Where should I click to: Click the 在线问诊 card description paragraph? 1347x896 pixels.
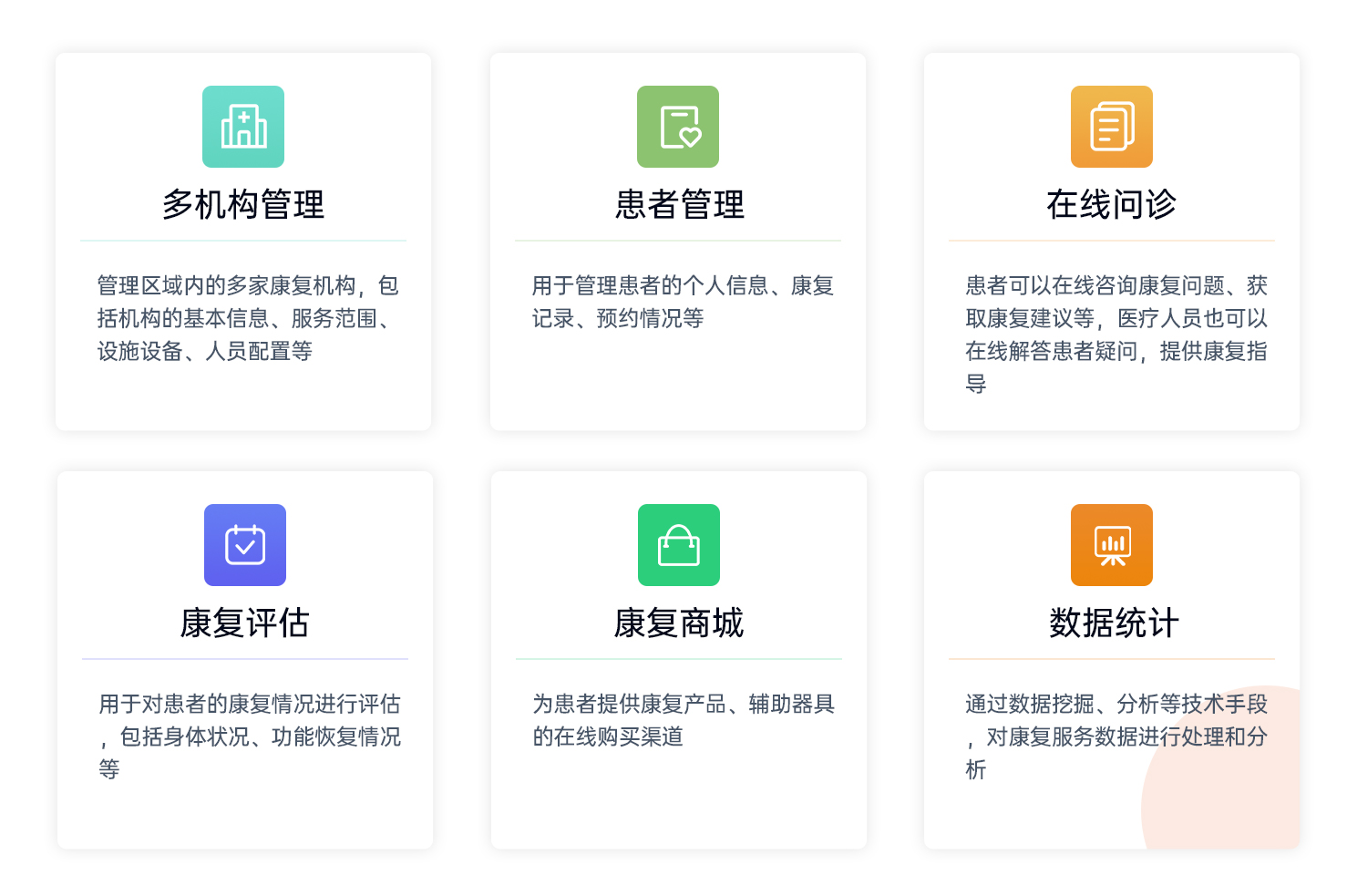click(1116, 335)
